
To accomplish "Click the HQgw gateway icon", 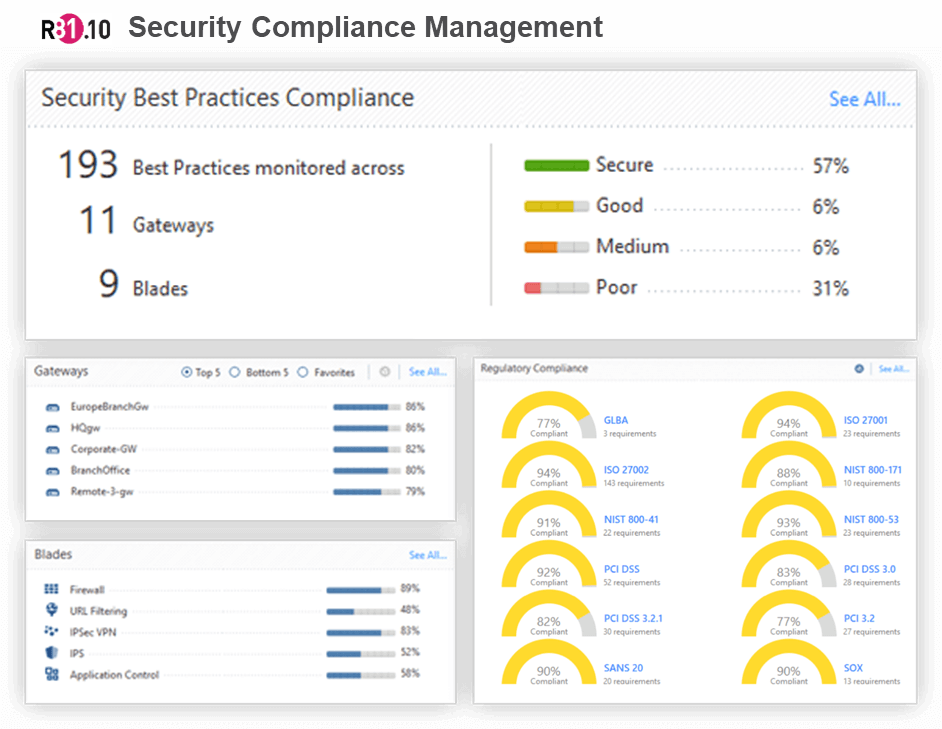I will [x=53, y=429].
